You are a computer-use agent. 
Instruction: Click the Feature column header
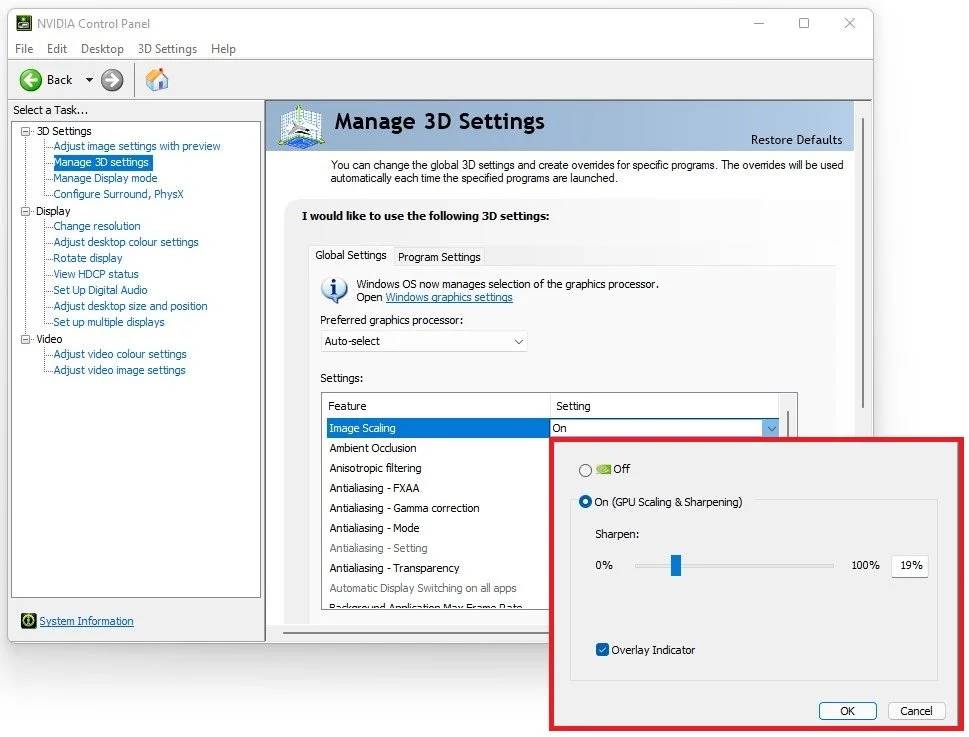point(436,406)
